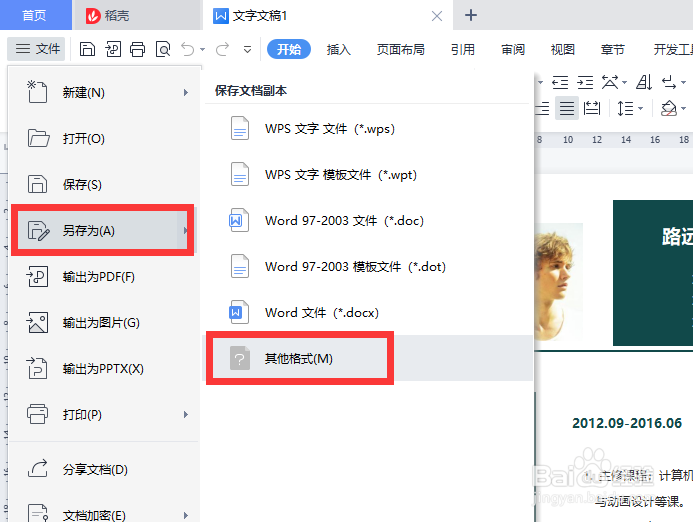Open the 审阅 ribbon tab
Image resolution: width=693 pixels, height=522 pixels.
coord(513,50)
